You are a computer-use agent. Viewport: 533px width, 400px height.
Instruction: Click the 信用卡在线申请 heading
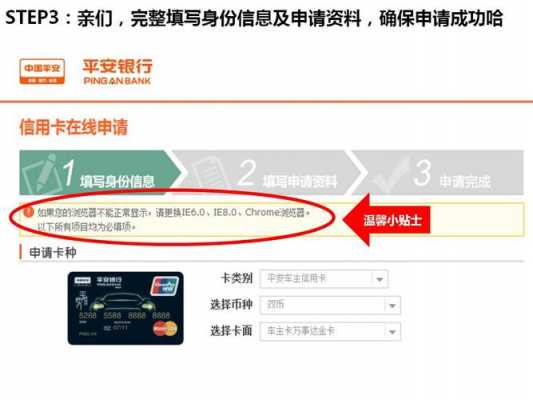click(x=73, y=127)
